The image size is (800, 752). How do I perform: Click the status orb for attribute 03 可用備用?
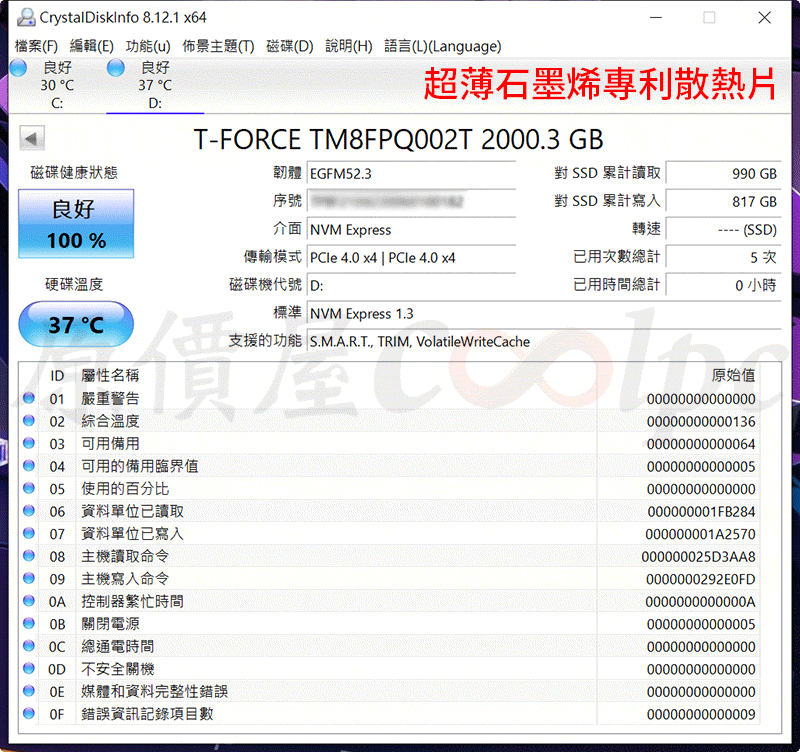[29, 443]
